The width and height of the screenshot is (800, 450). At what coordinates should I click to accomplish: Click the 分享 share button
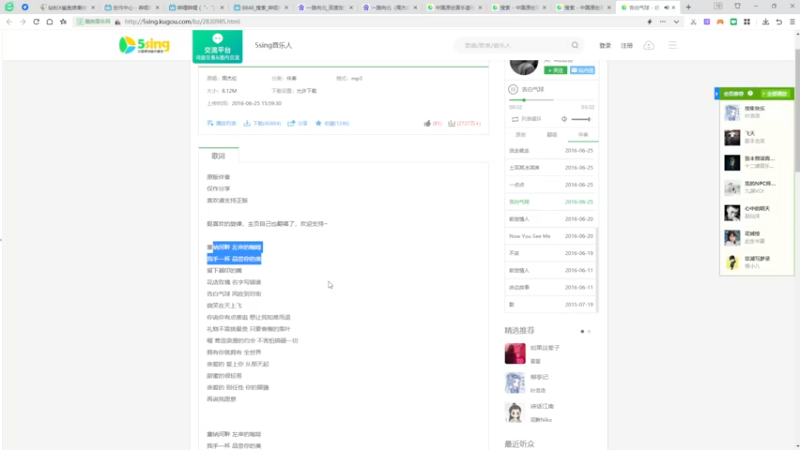[297, 123]
